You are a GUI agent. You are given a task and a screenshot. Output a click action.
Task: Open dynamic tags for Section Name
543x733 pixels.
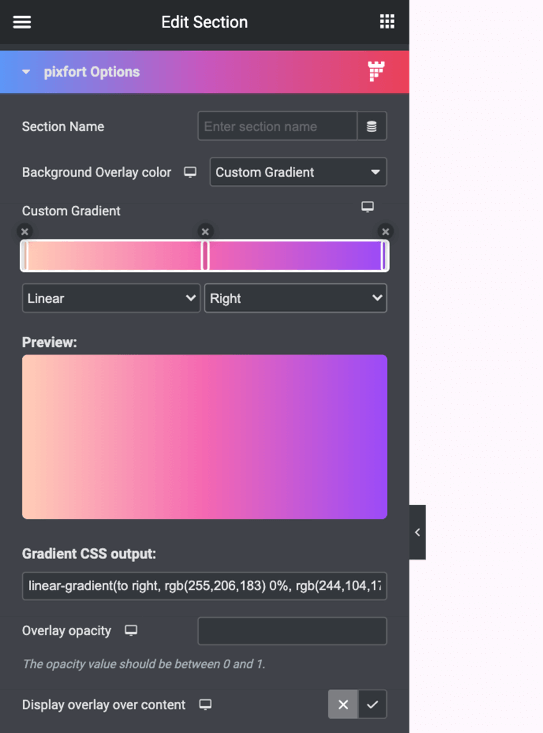tap(372, 126)
